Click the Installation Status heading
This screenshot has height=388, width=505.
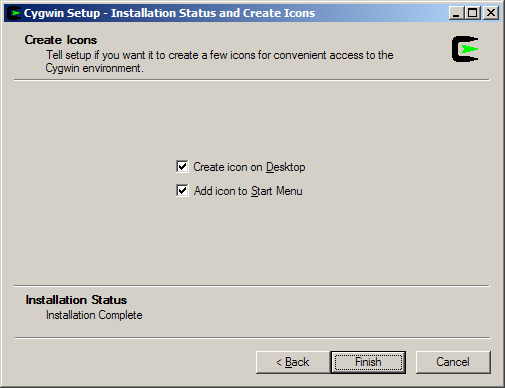pos(76,300)
